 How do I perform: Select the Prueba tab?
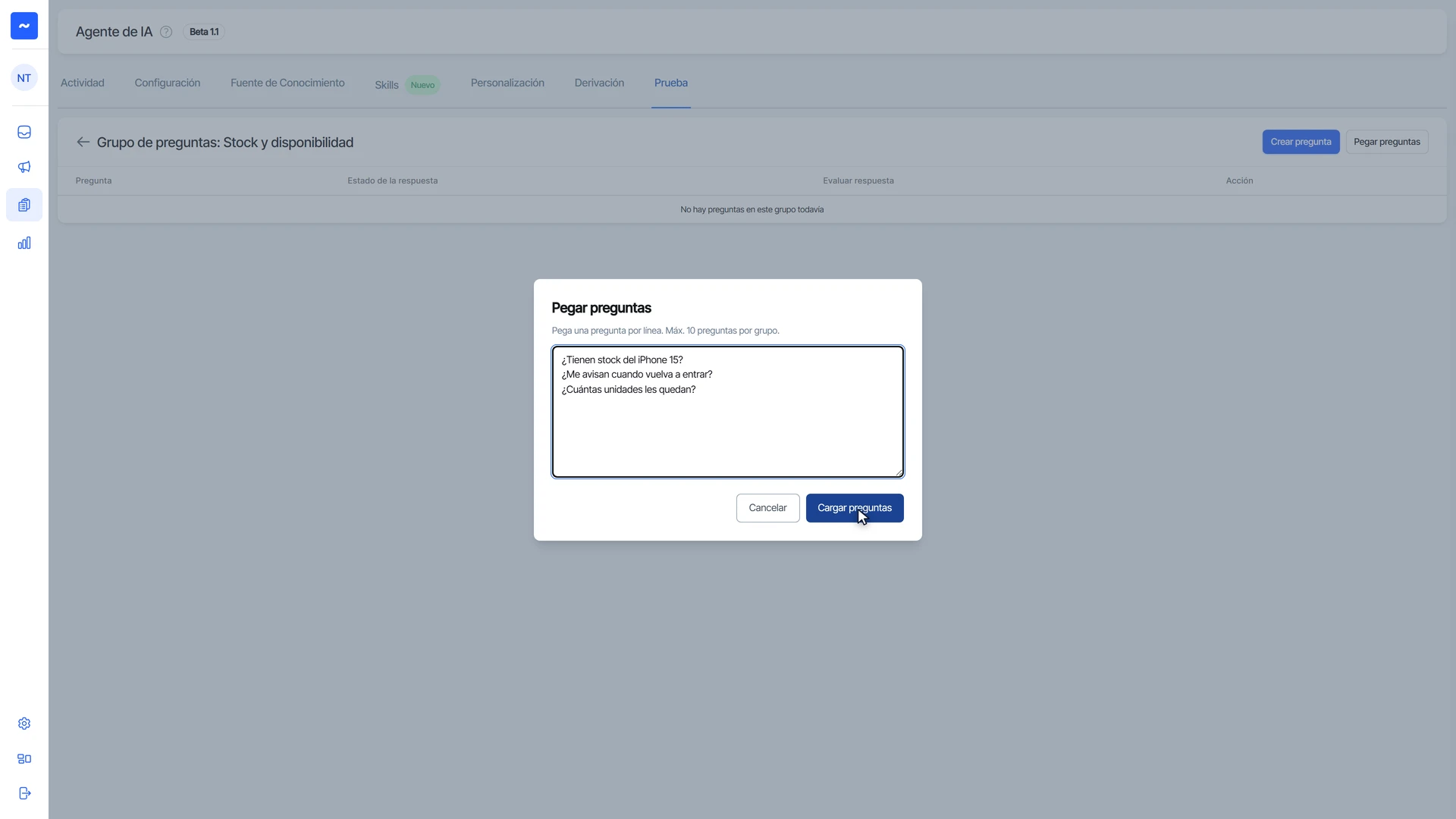[x=671, y=83]
